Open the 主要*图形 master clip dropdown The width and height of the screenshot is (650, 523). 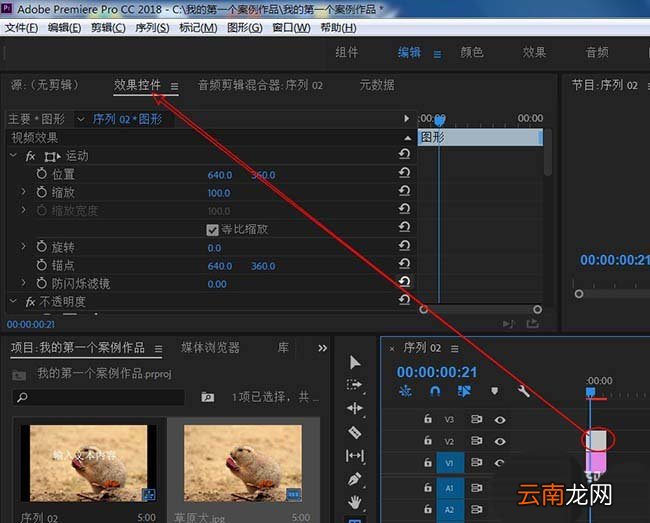(80, 120)
